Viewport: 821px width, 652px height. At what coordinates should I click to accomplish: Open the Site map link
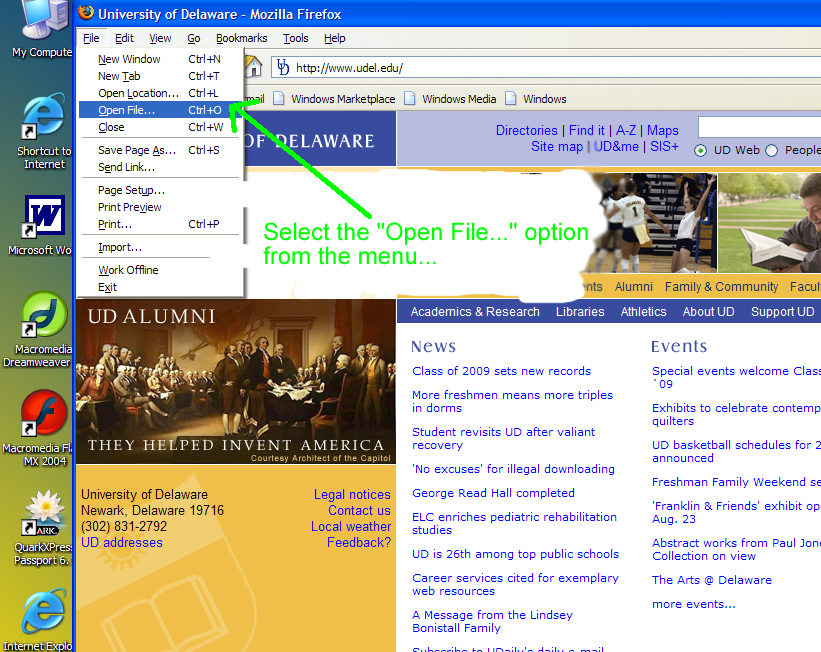tap(557, 147)
